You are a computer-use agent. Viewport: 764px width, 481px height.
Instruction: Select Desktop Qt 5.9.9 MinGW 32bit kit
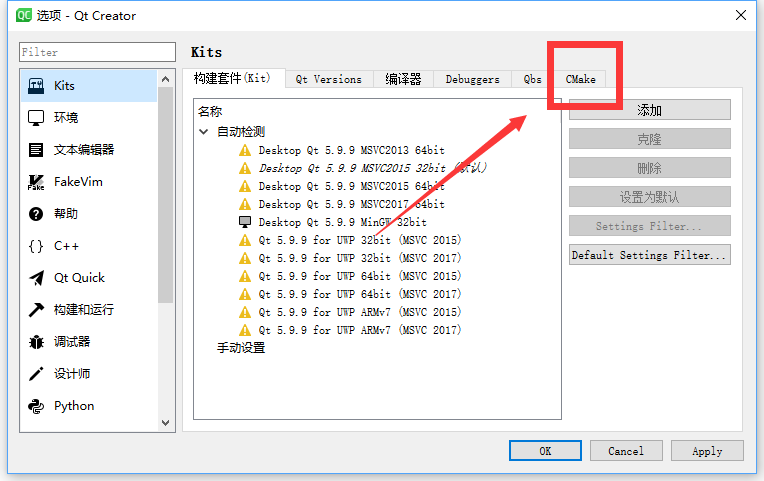click(343, 222)
